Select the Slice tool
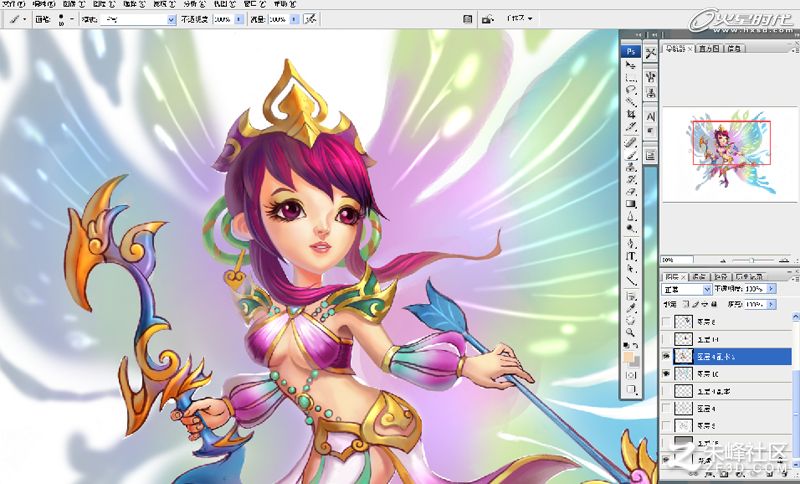Viewport: 800px width, 484px height. pos(631,126)
